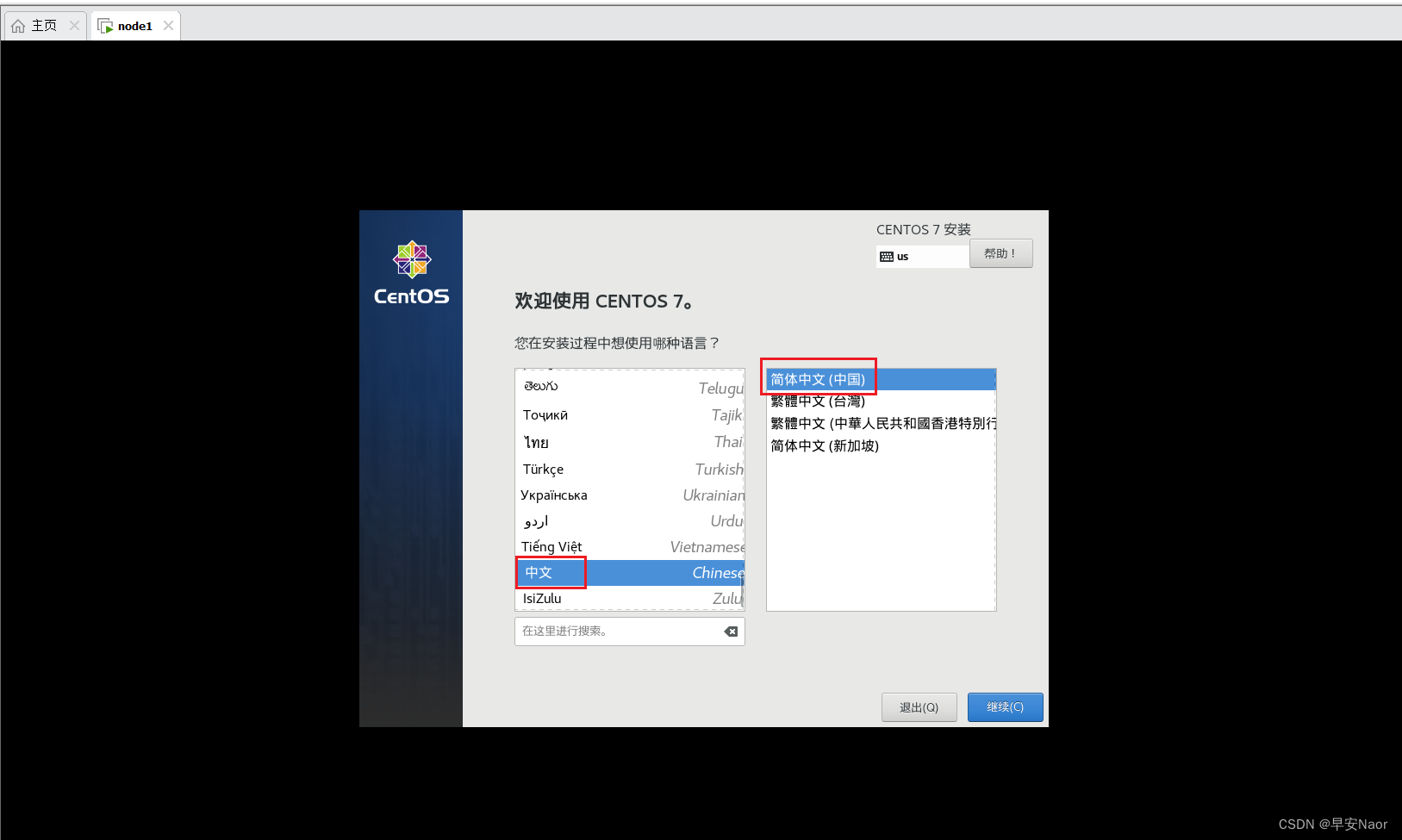1402x840 pixels.
Task: Select Tiếng Việt Vietnamese language row
Action: [630, 547]
